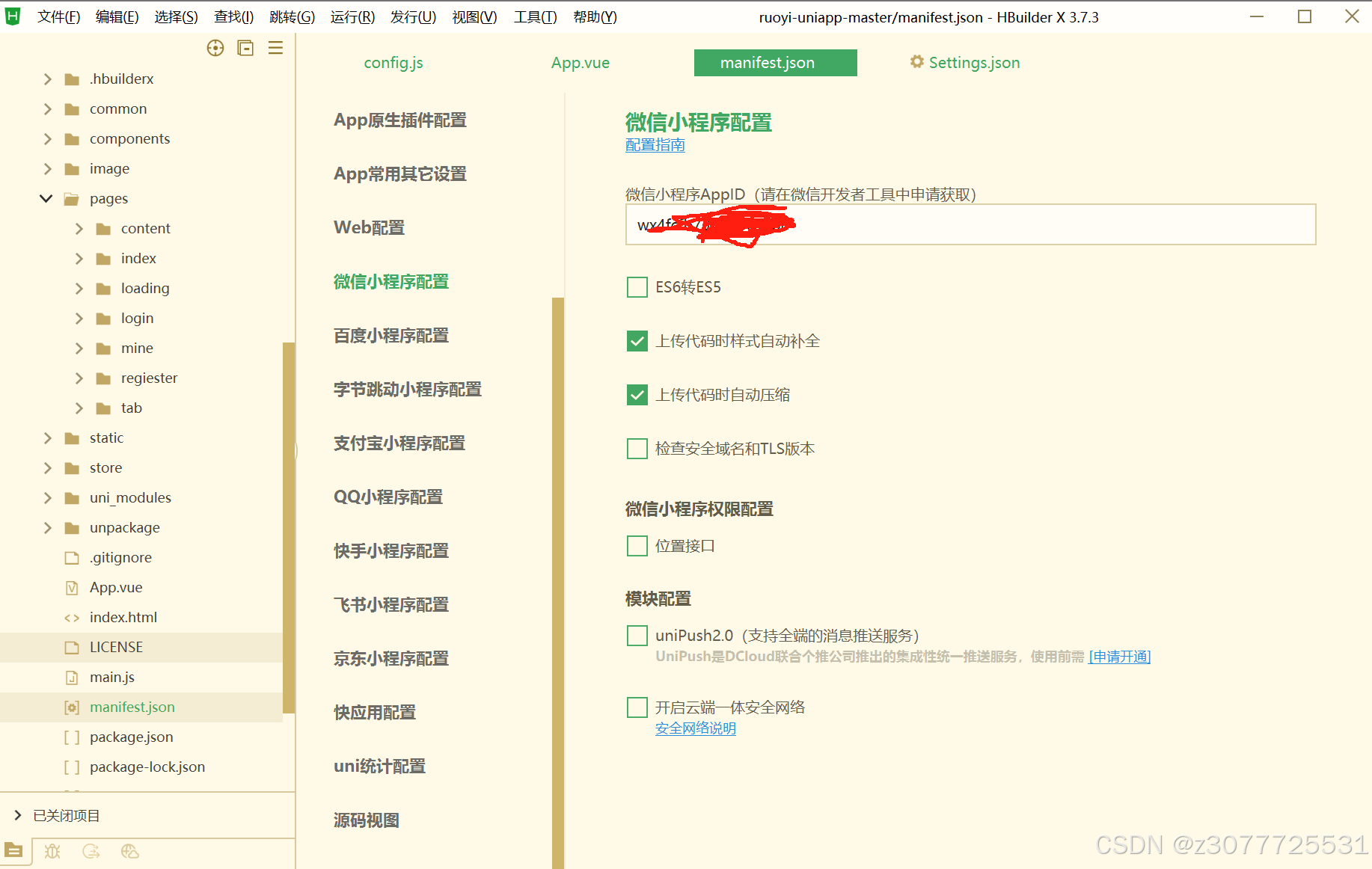Click the index.html code file icon

coord(72,618)
